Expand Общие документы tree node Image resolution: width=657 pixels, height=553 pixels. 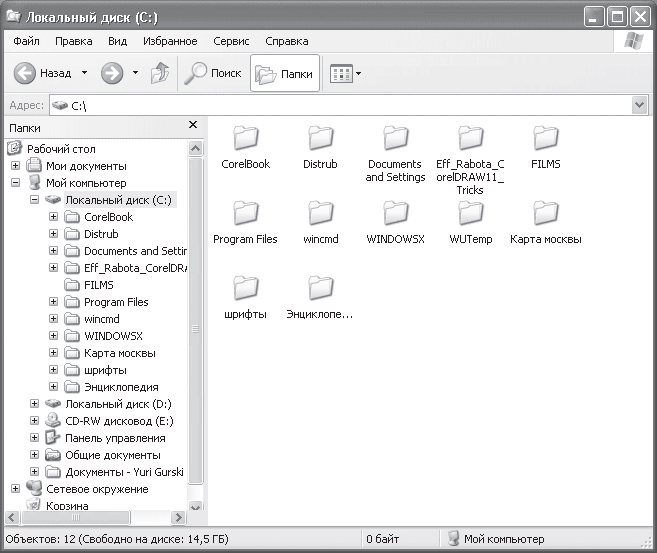coord(34,455)
